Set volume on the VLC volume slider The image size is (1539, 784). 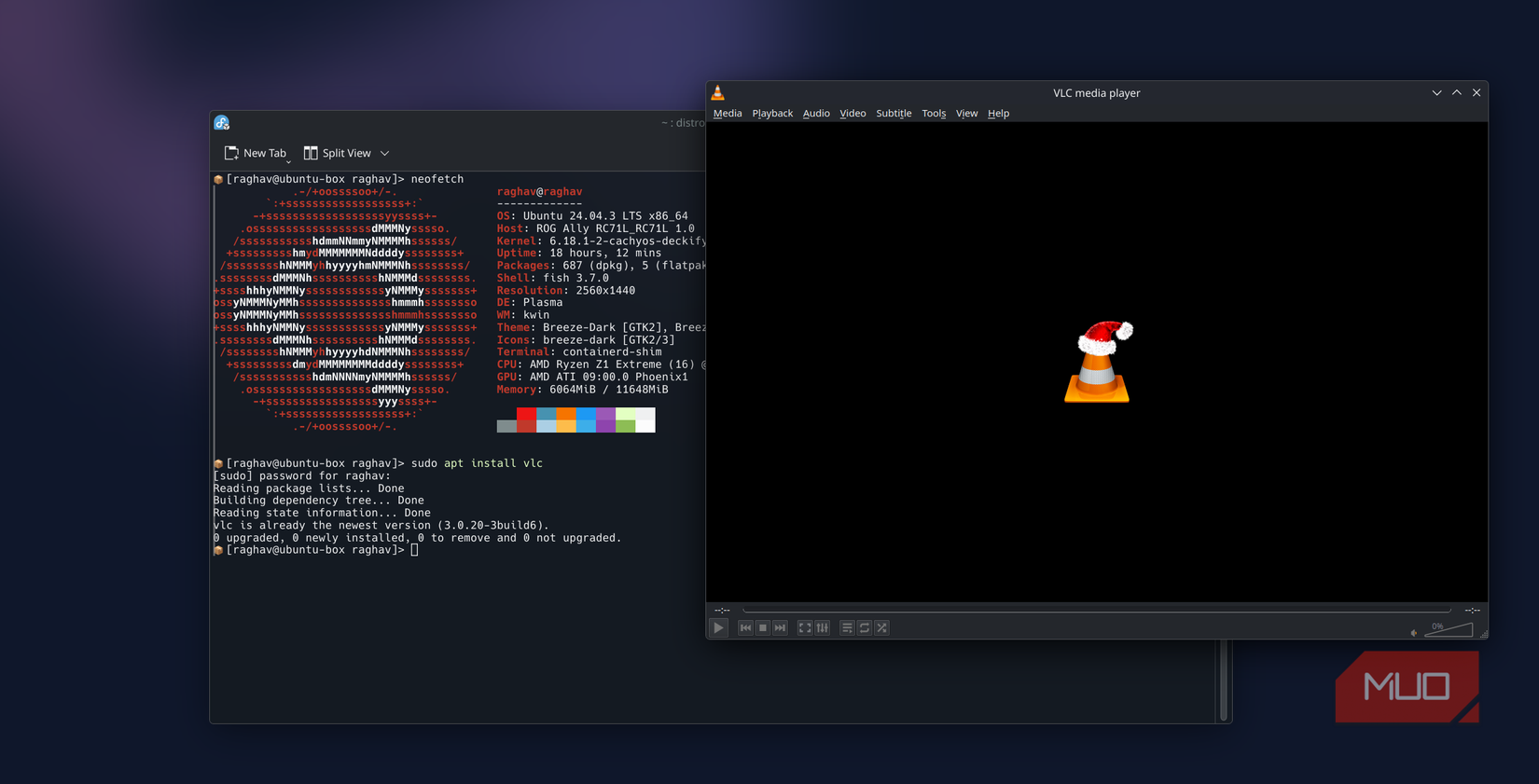[x=1449, y=629]
